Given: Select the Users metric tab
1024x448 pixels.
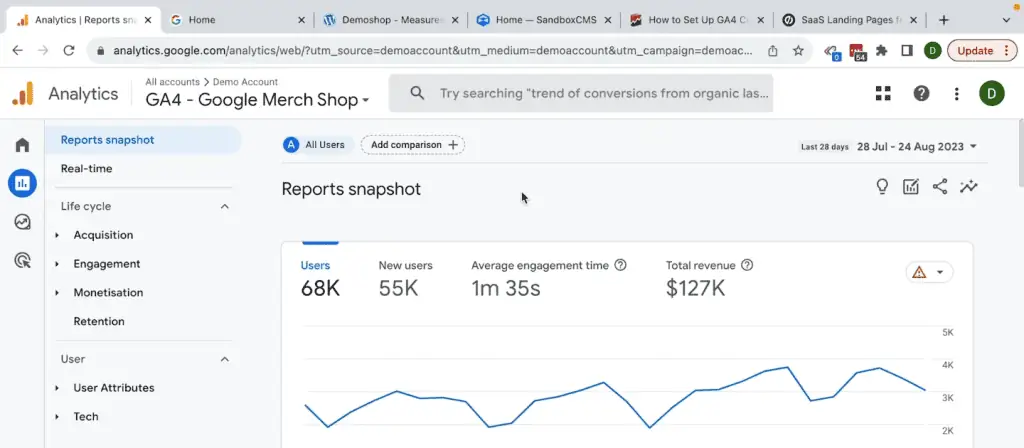Looking at the screenshot, I should tap(320, 279).
